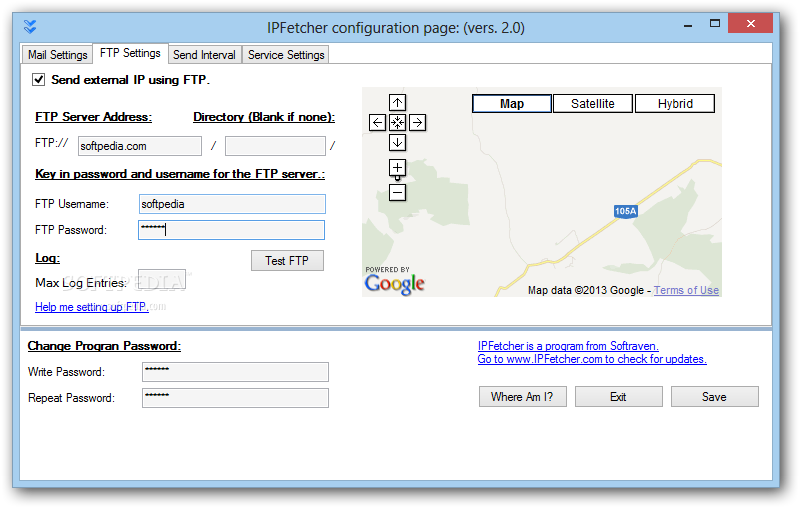Zoom in on the map with plus
Viewport: 800px width, 508px height.
pyautogui.click(x=397, y=167)
